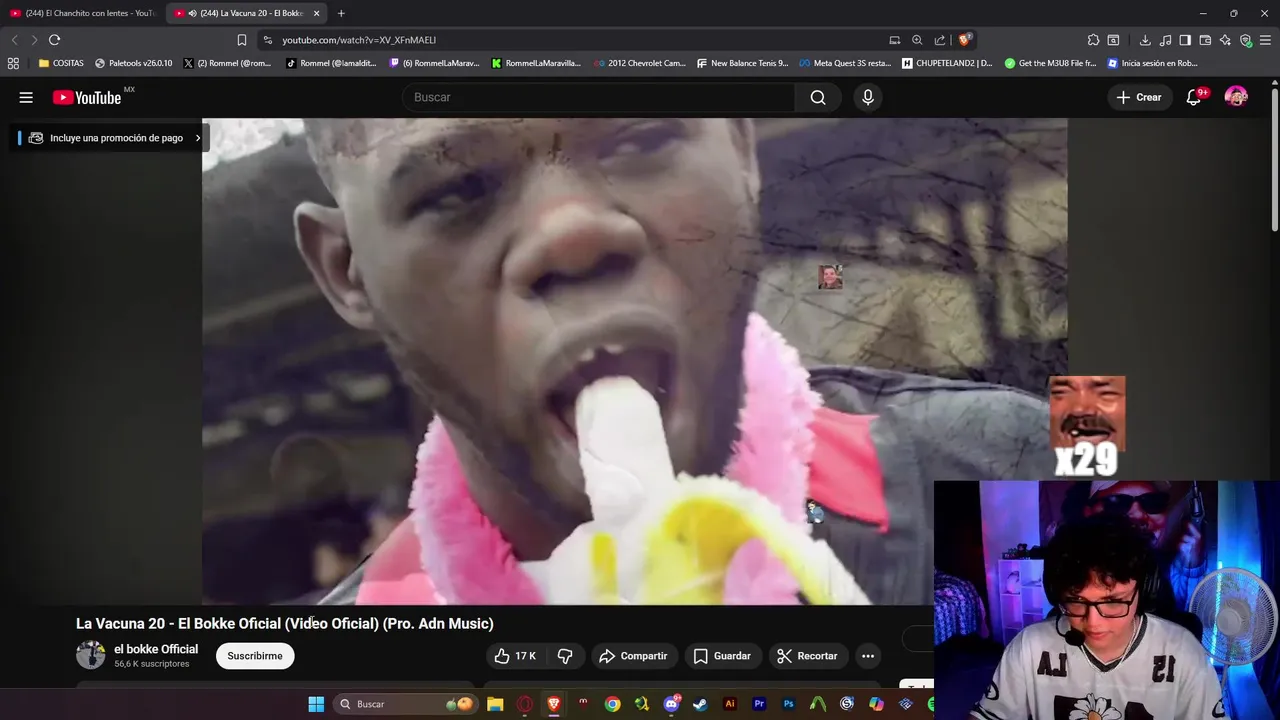Start voice search with the microphone

pos(868,97)
